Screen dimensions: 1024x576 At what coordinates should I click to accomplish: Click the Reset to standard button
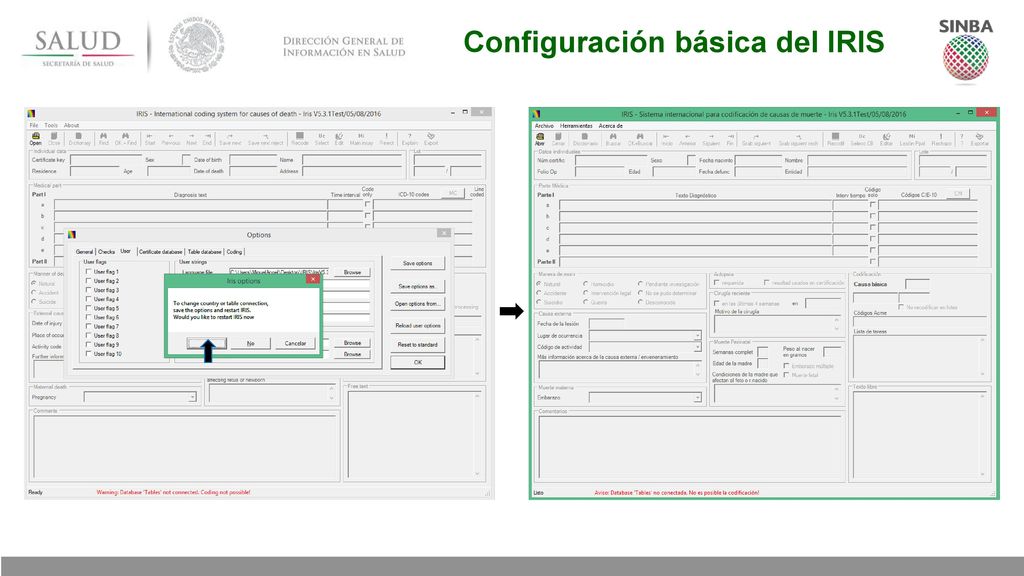click(x=417, y=344)
